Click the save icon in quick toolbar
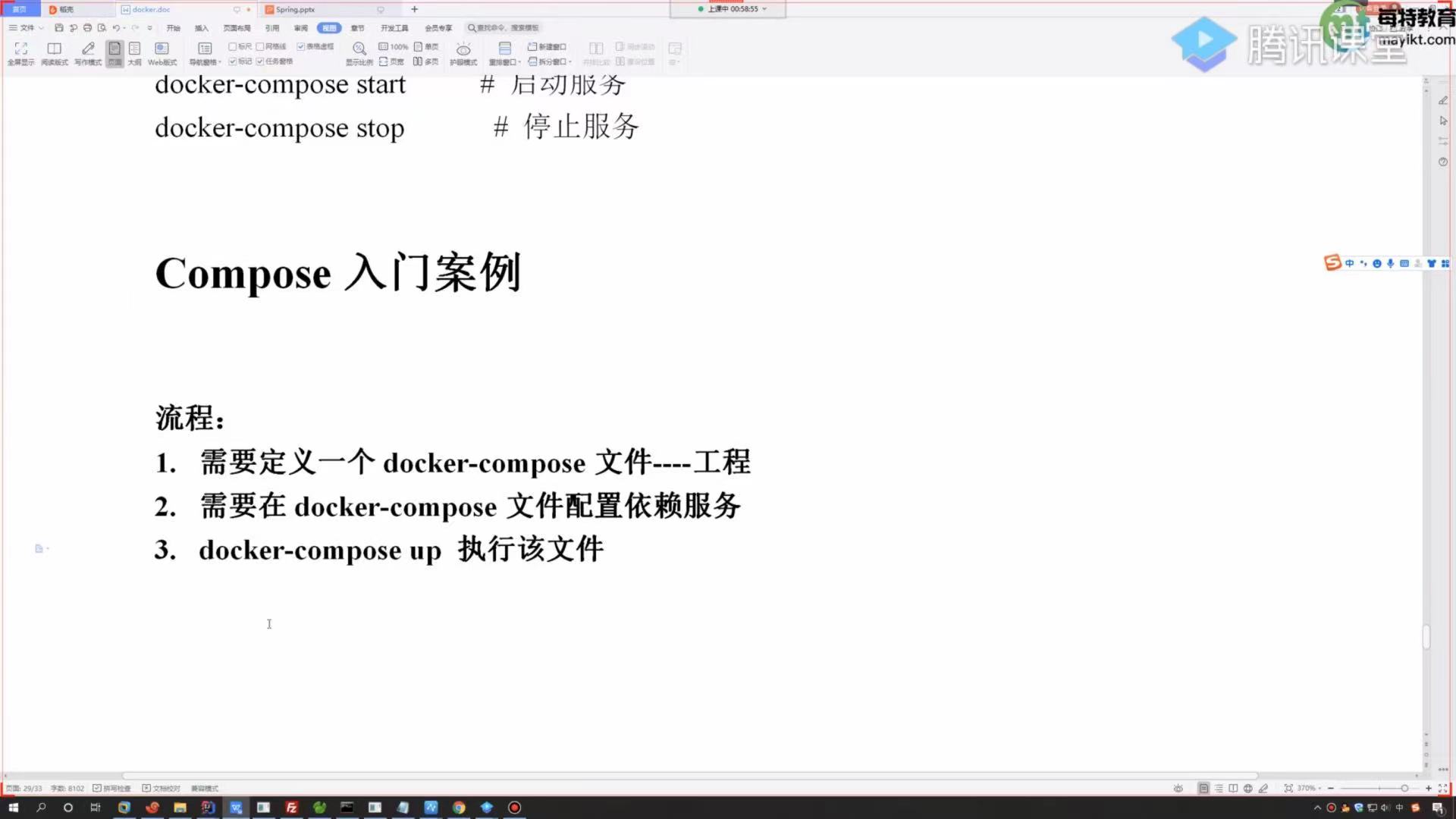 click(59, 28)
